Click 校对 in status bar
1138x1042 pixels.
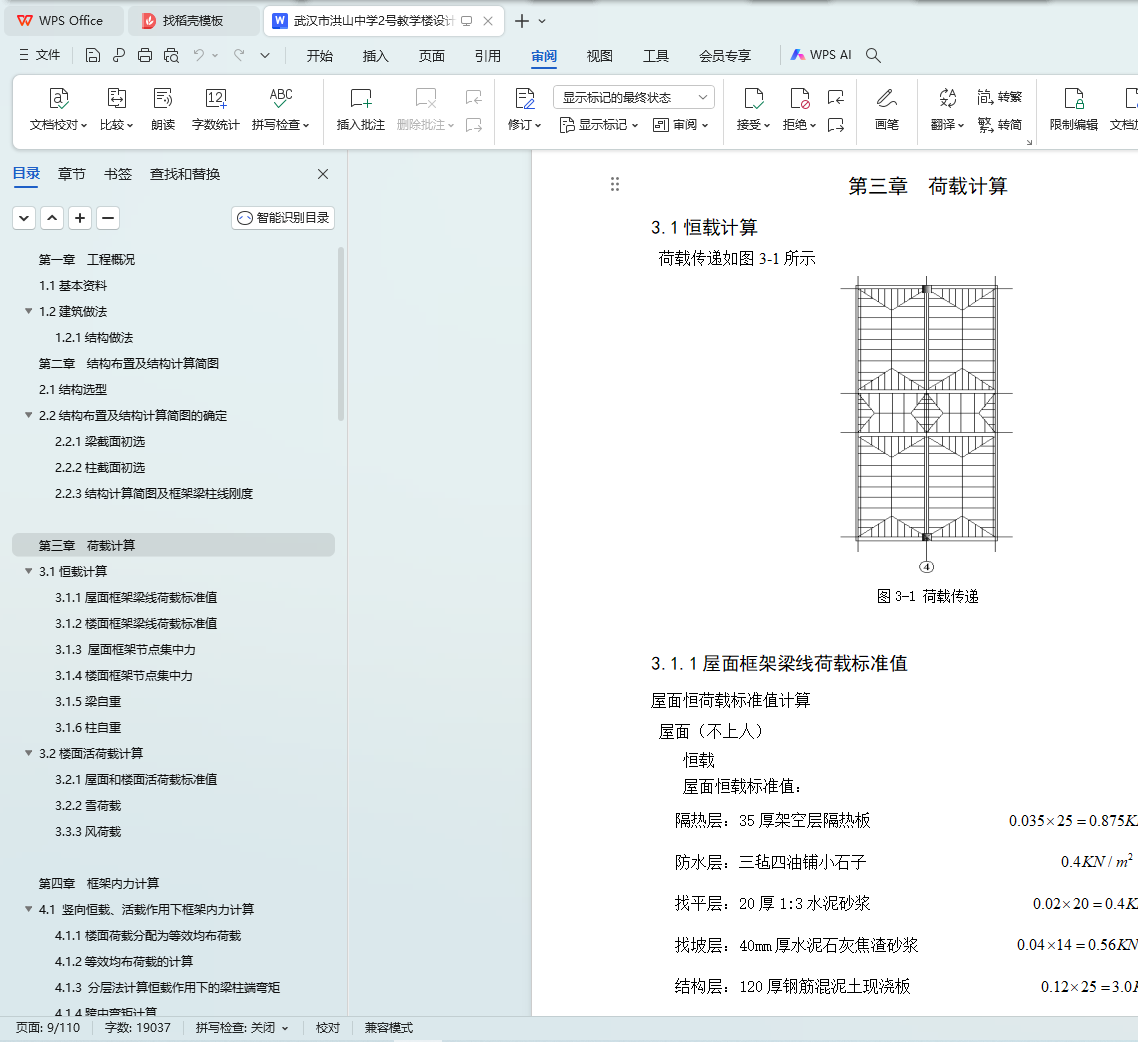(327, 1027)
